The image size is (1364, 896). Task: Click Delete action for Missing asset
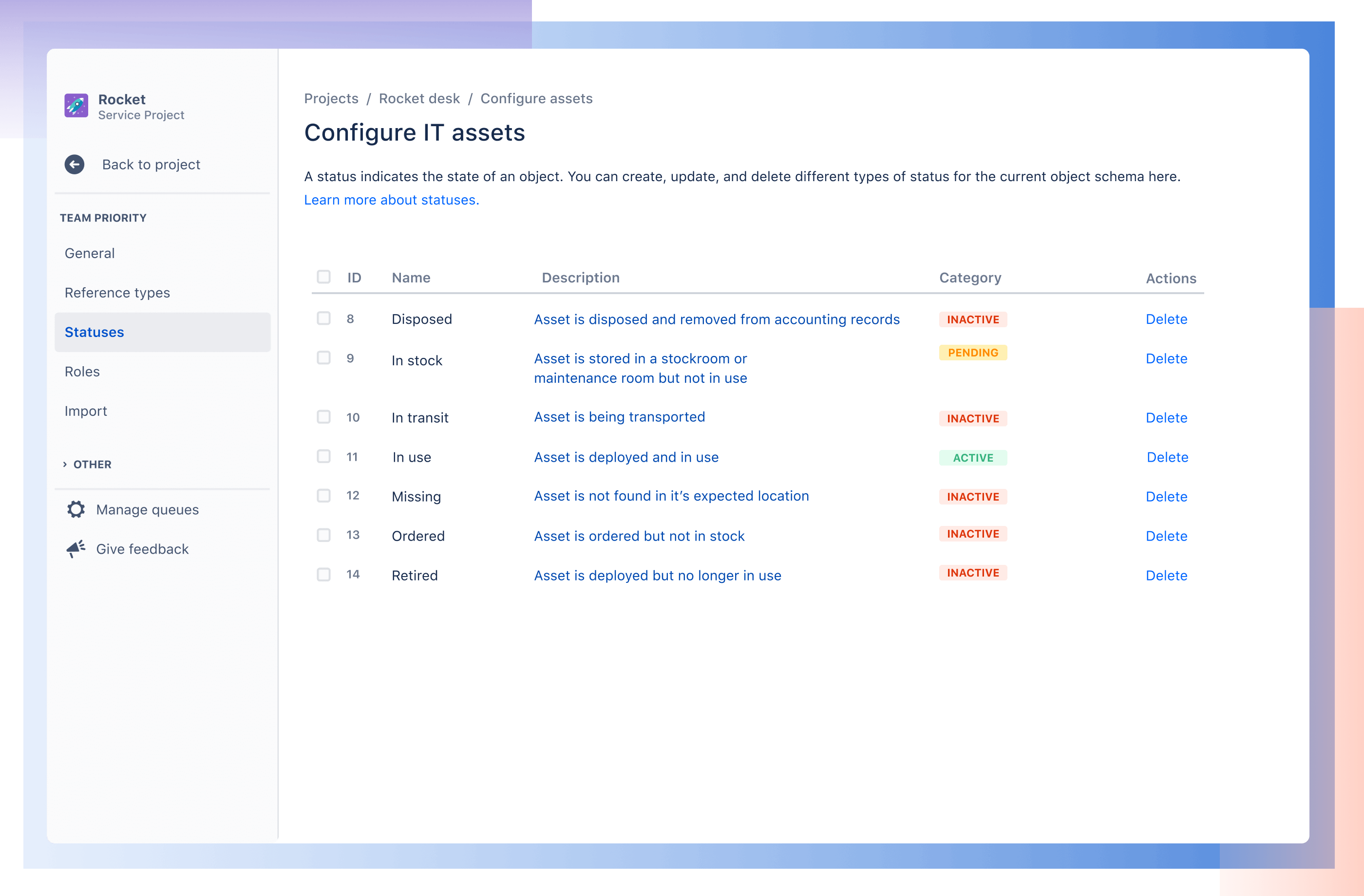tap(1167, 496)
